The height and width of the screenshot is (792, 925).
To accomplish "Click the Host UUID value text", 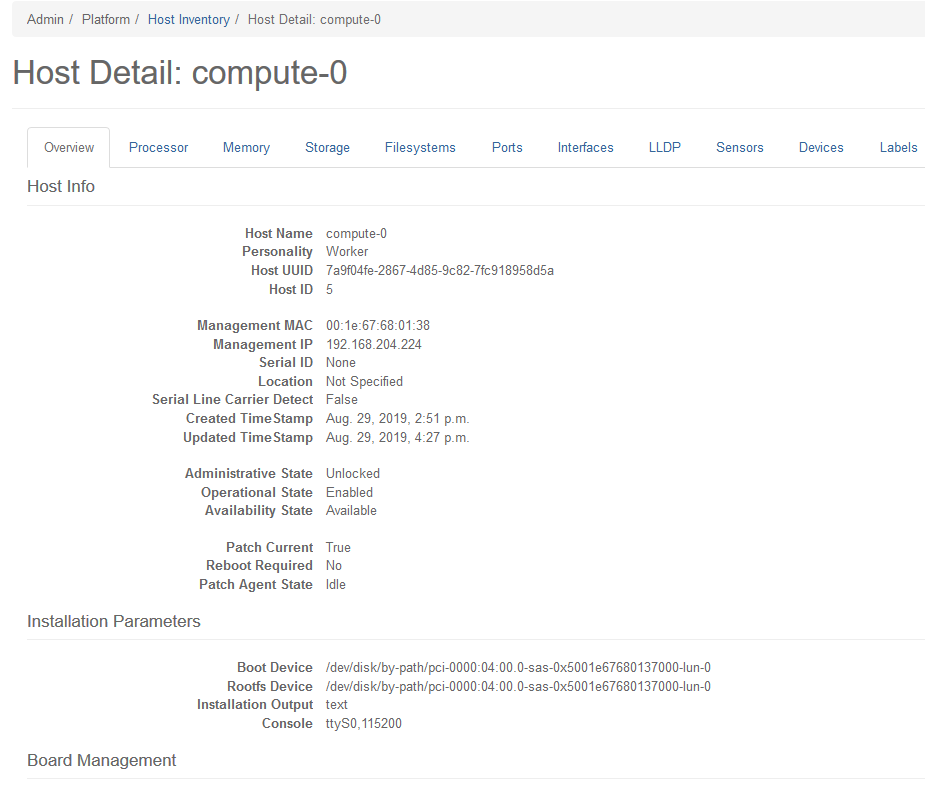I will (x=439, y=271).
